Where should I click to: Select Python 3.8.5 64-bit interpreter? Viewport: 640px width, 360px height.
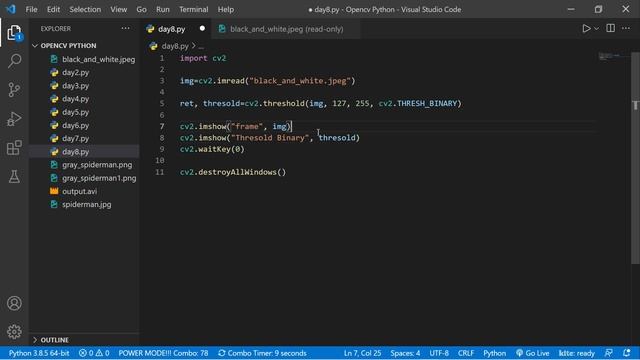39,353
